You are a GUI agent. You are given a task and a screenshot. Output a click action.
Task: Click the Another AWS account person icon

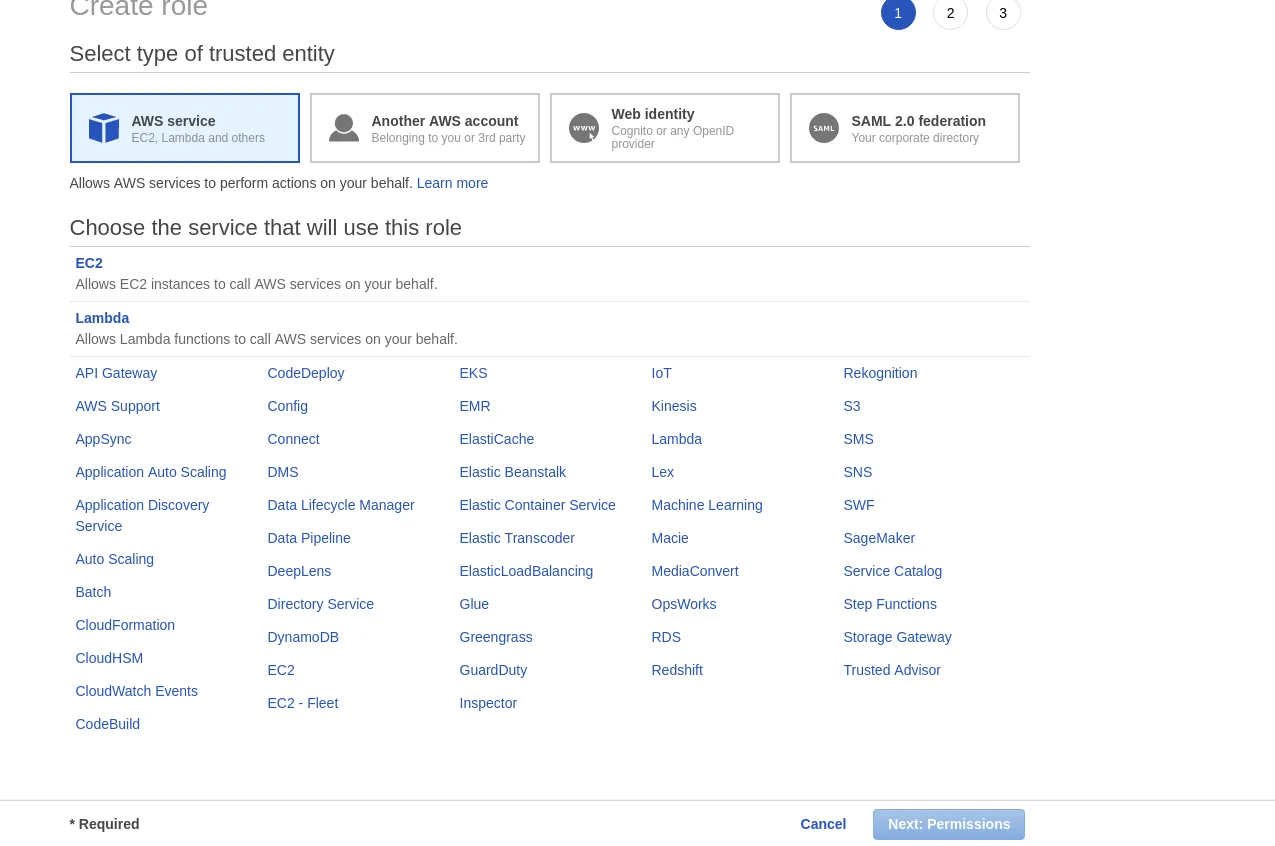[x=344, y=128]
